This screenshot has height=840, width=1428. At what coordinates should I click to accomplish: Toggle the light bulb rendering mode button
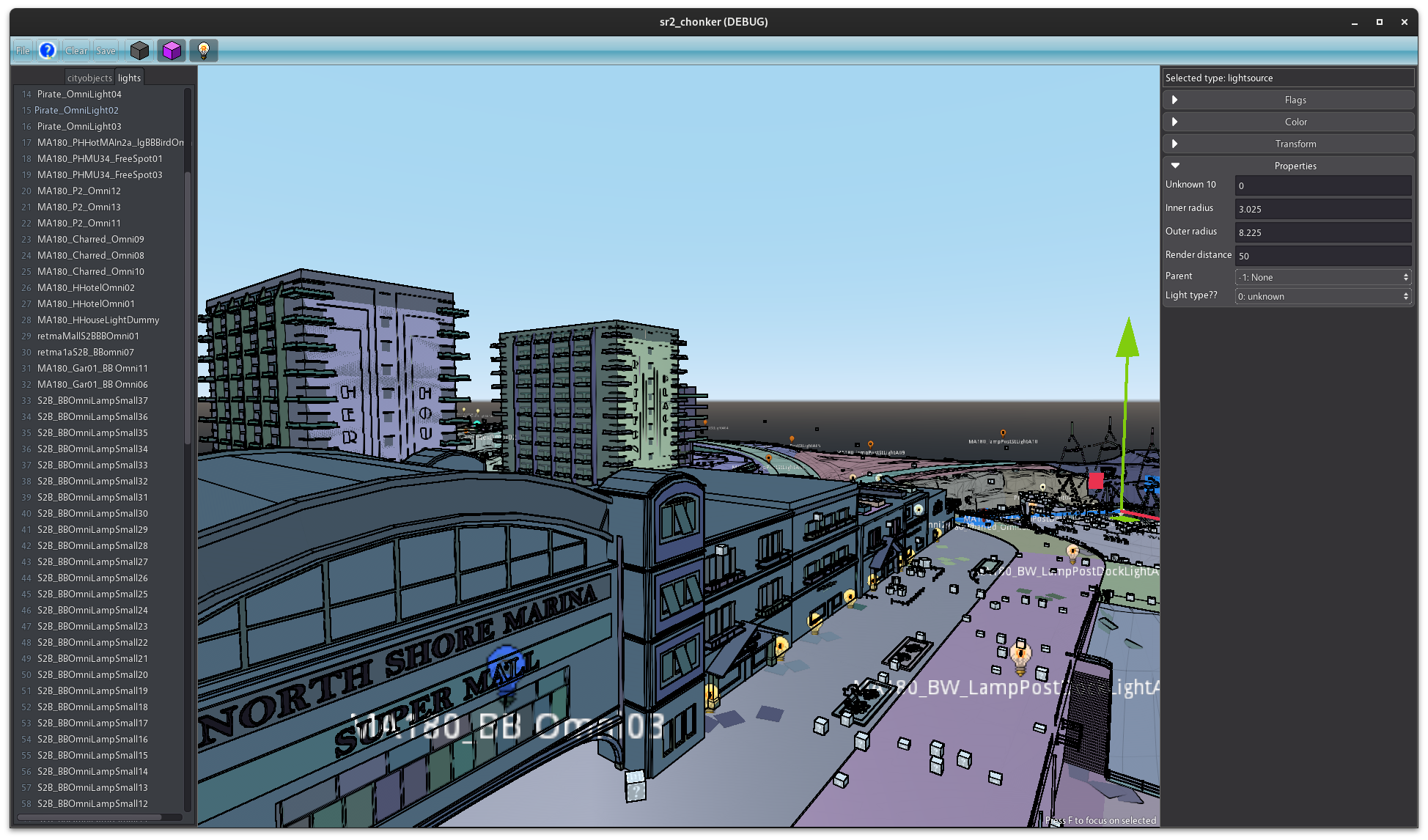tap(203, 50)
